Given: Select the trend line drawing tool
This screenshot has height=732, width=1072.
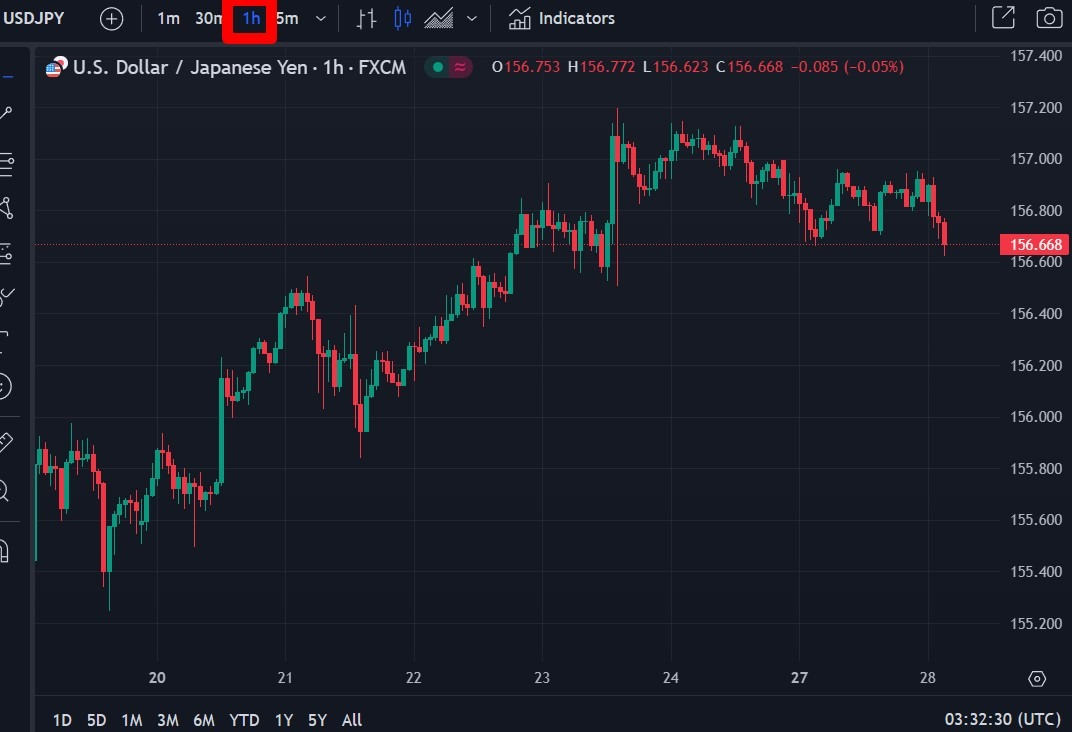Looking at the screenshot, I should click(x=5, y=113).
